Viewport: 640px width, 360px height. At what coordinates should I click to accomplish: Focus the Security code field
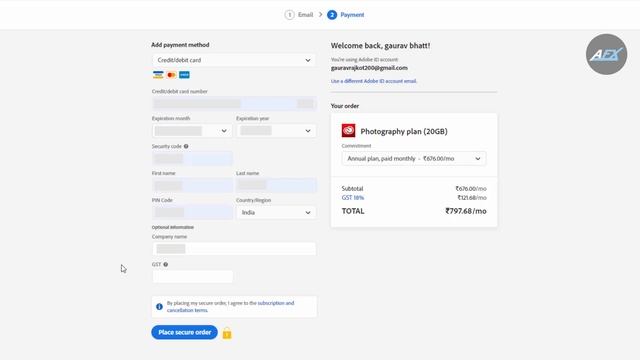192,158
